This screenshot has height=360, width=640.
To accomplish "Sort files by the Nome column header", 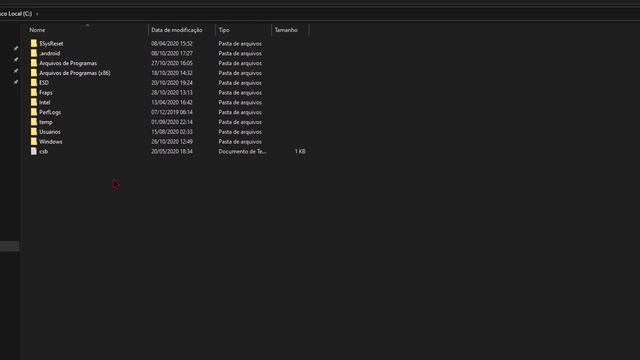I will point(37,30).
